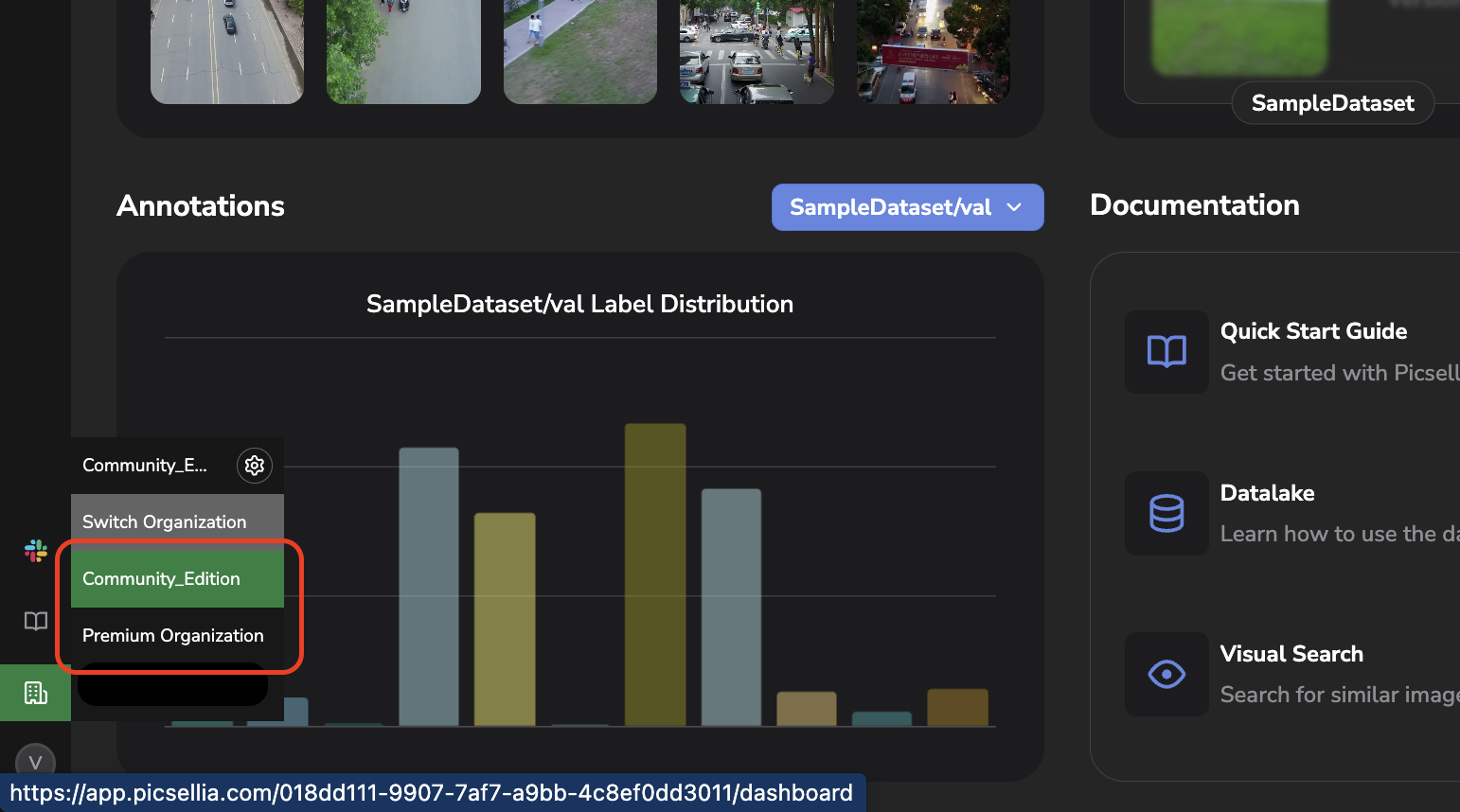Open the Slack community icon in sidebar
Image resolution: width=1460 pixels, height=812 pixels.
tap(36, 551)
